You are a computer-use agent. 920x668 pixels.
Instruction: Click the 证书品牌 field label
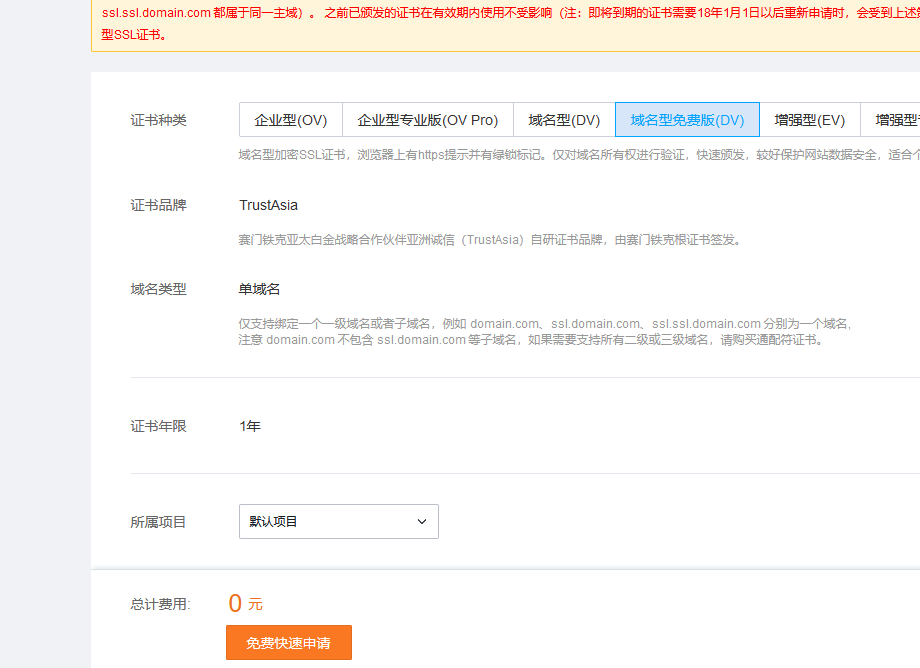tap(158, 205)
